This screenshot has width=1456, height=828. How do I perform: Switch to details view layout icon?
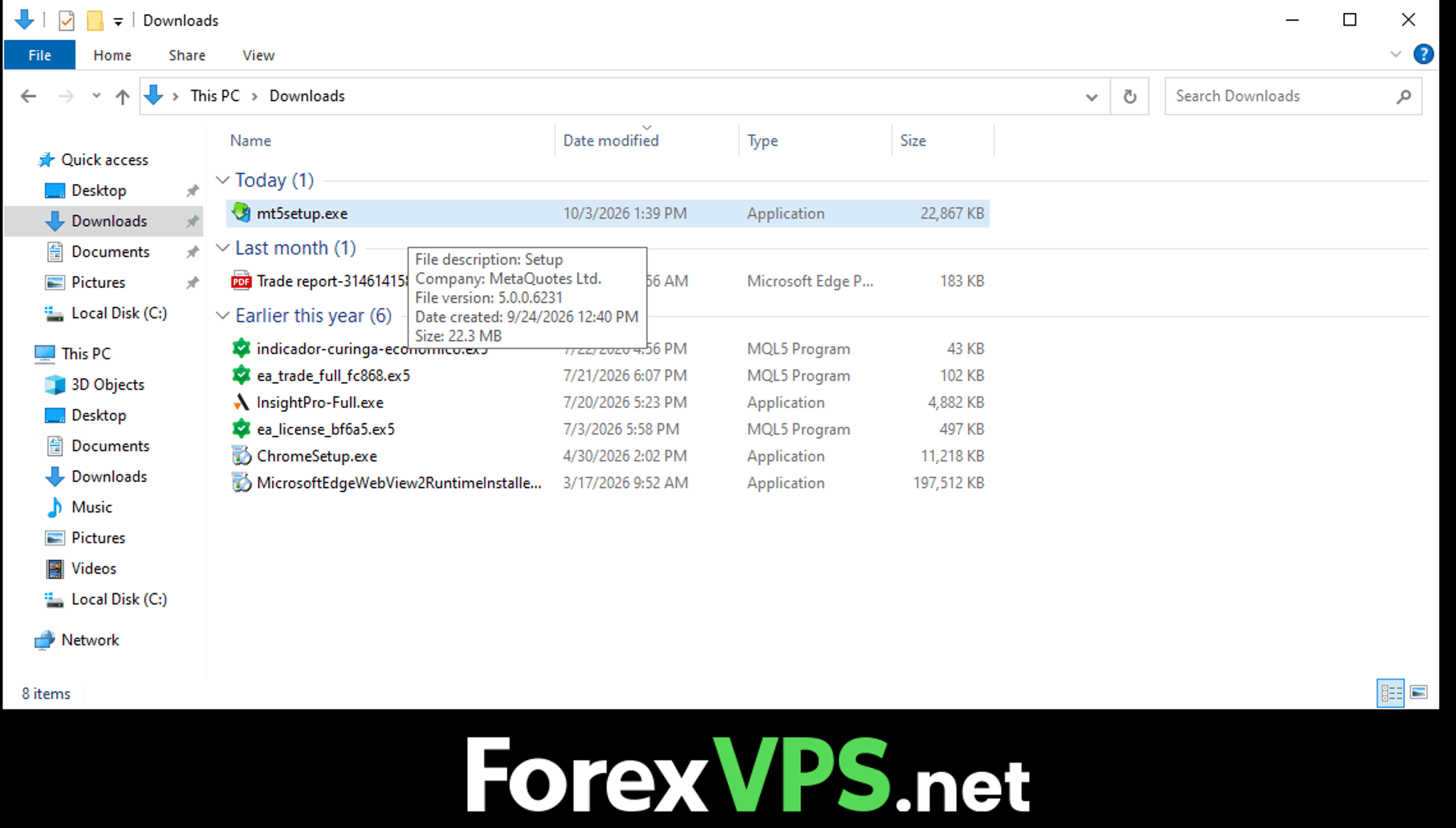(x=1391, y=693)
